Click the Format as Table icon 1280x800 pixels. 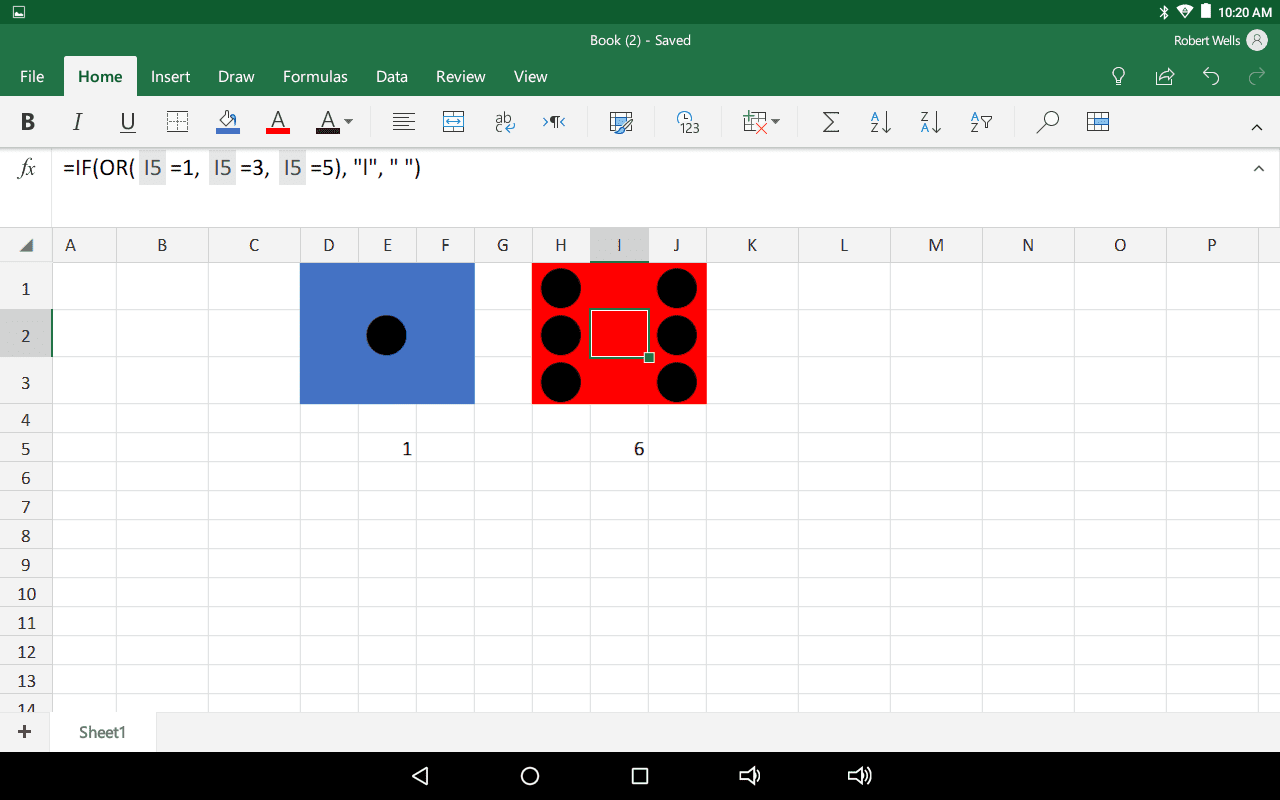[1098, 122]
